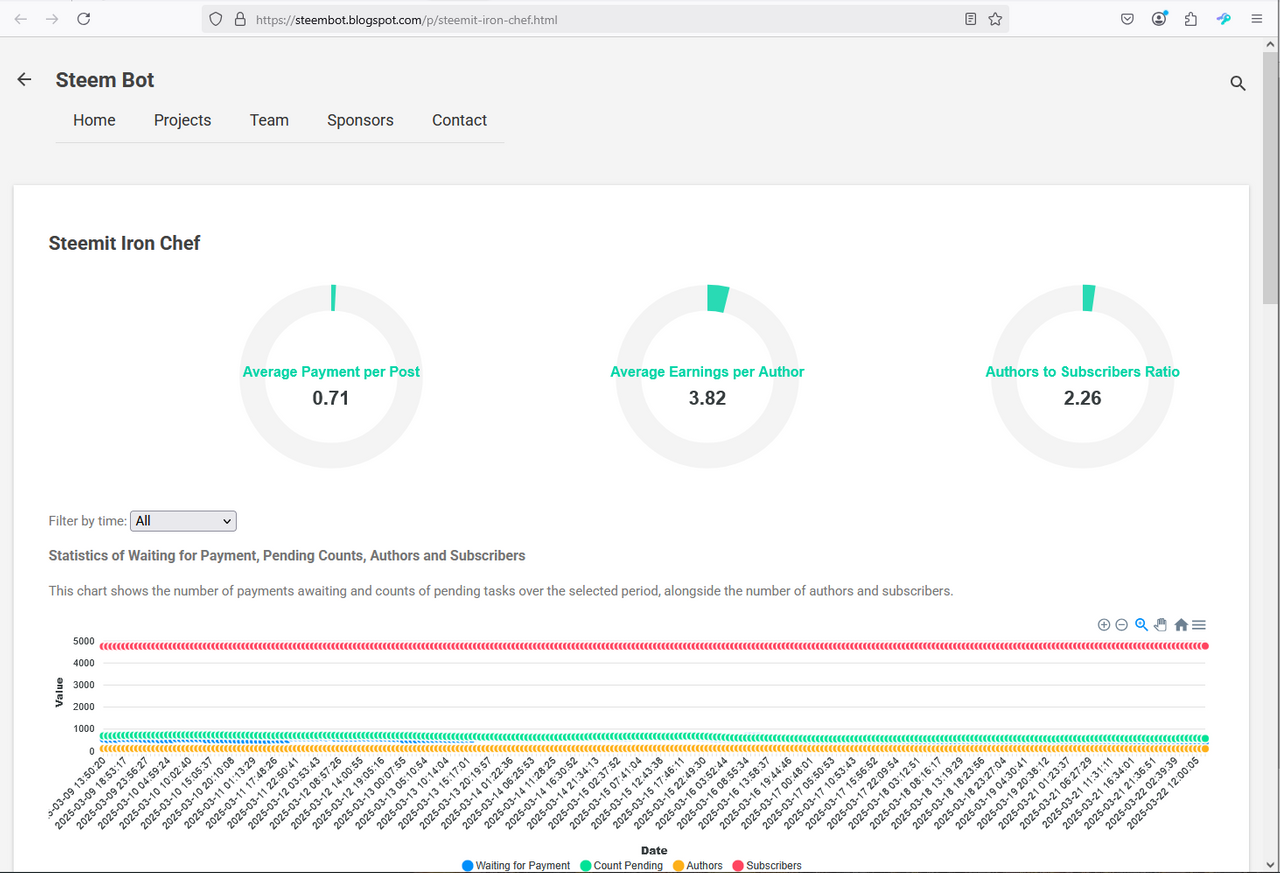Reload the page in browser
1280x873 pixels.
[84, 19]
